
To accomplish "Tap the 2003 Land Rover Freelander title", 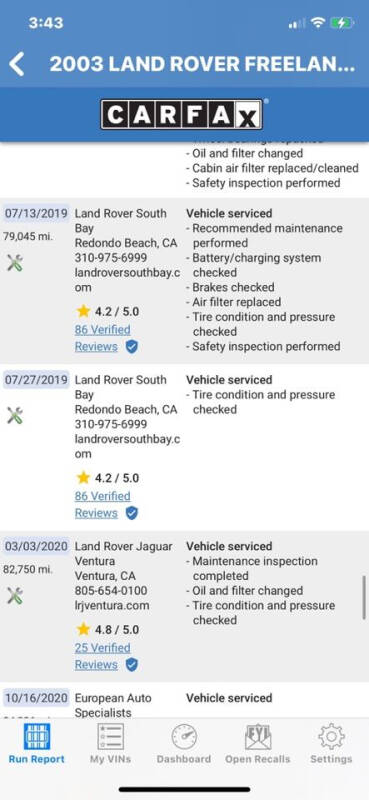I will [202, 64].
